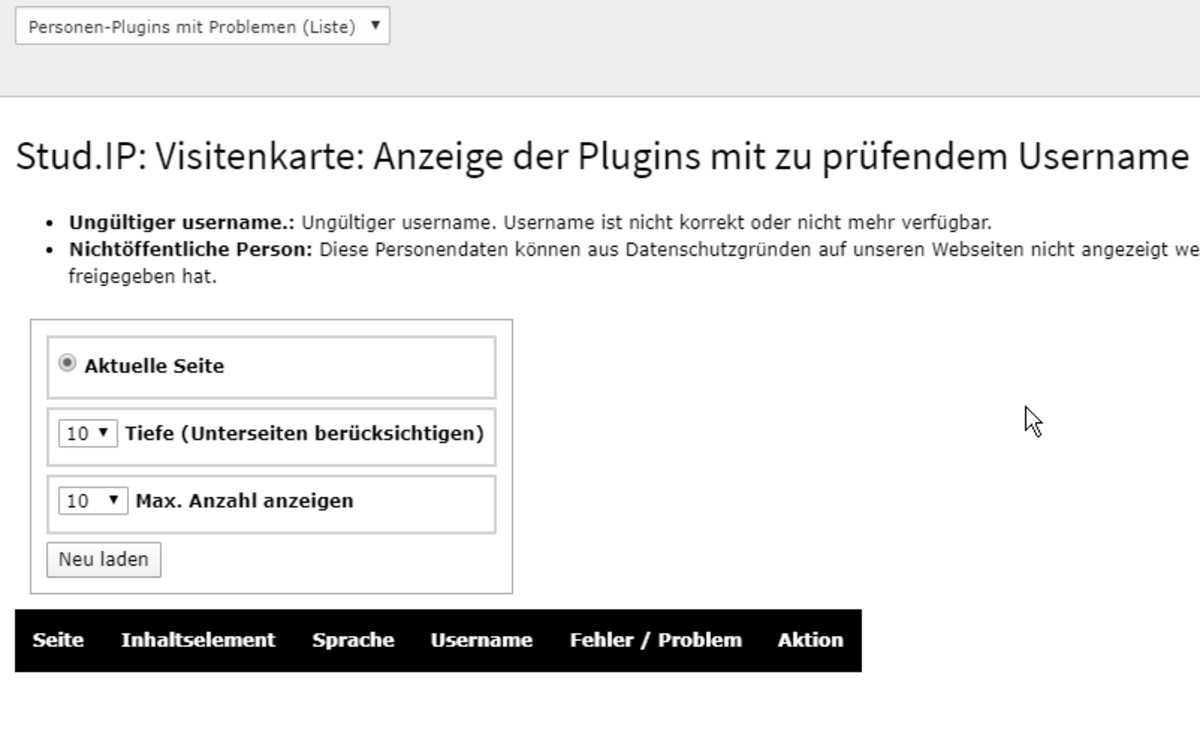Open the Tiefe depth dropdown
Screen dimensions: 1200x753
point(88,434)
